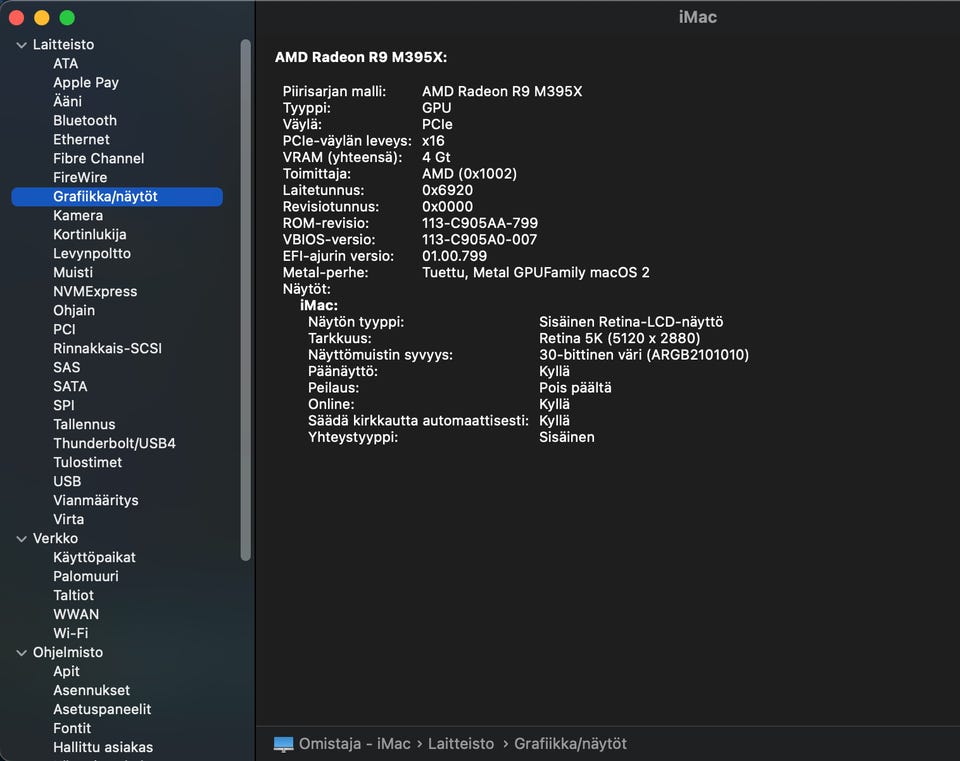Viewport: 960px width, 761px height.
Task: Click Laitteisto in the path bar
Action: point(460,744)
